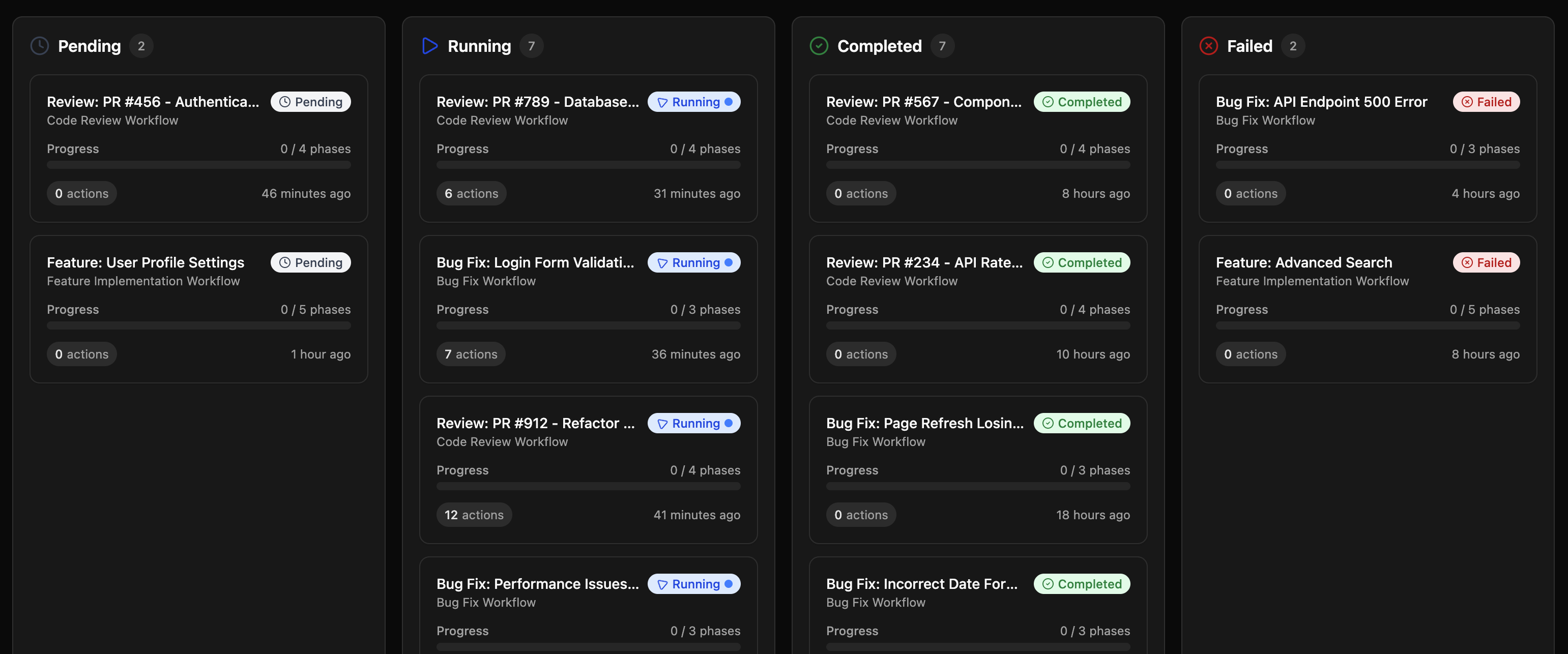This screenshot has width=1568, height=654.
Task: Click the clock icon in the Pending column header
Action: pos(39,45)
